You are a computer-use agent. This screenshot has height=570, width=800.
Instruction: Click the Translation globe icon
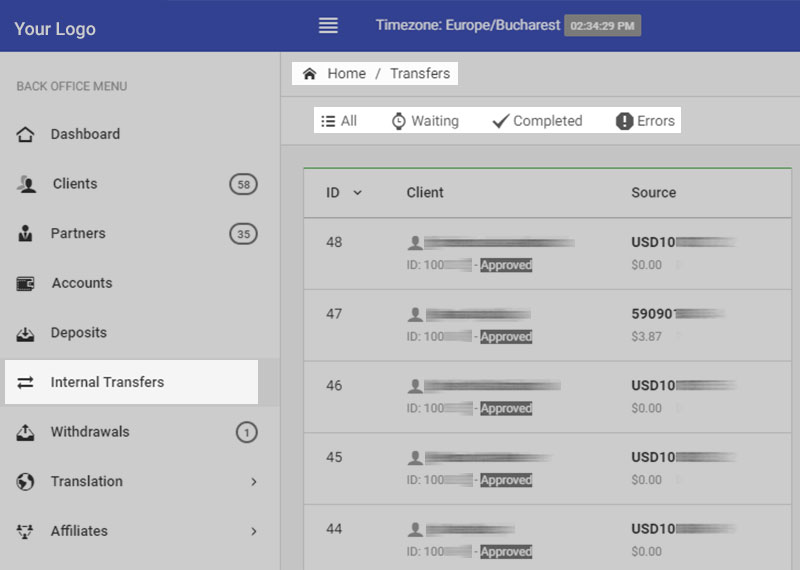26,482
